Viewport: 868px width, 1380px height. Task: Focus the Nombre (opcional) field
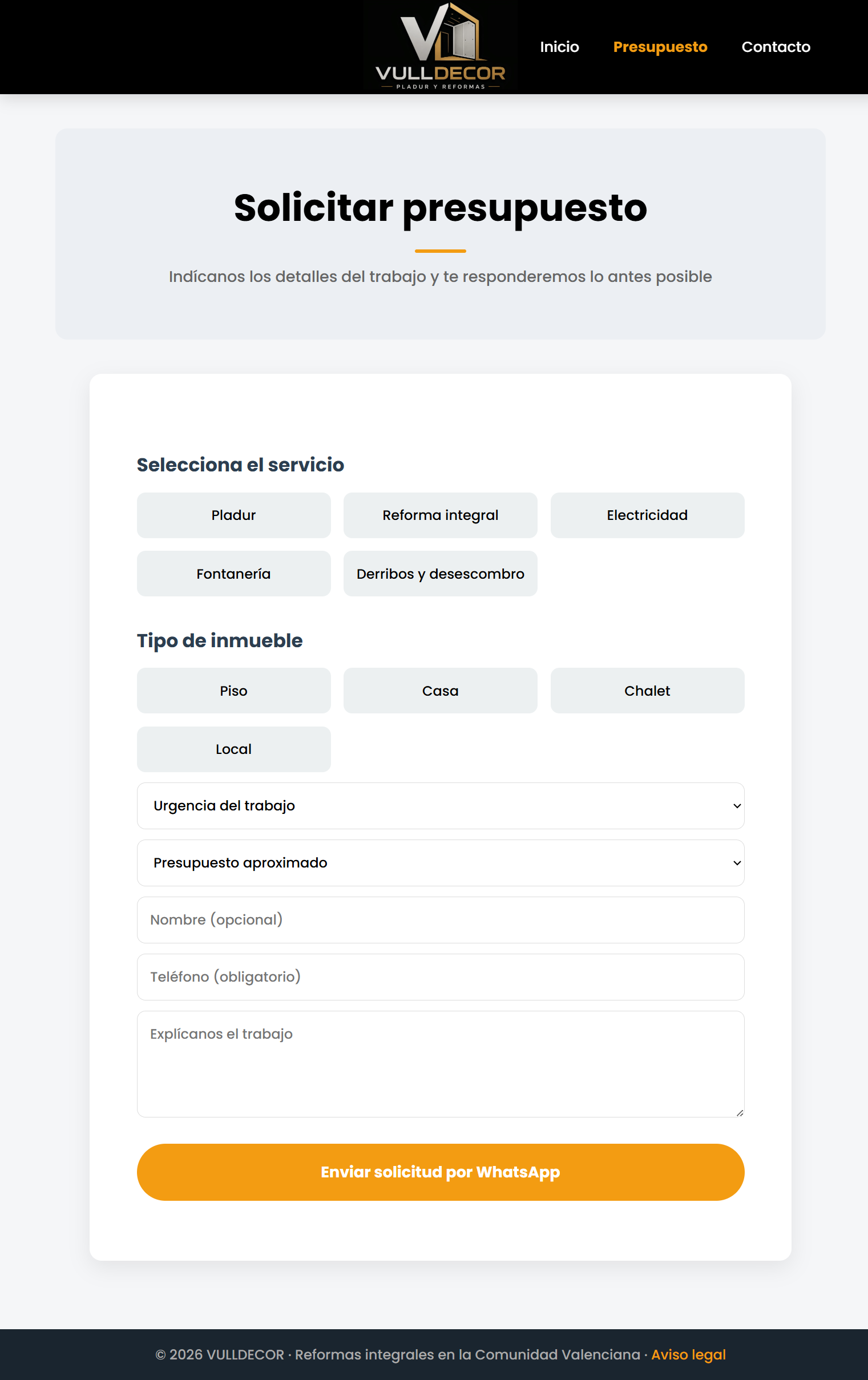[441, 920]
